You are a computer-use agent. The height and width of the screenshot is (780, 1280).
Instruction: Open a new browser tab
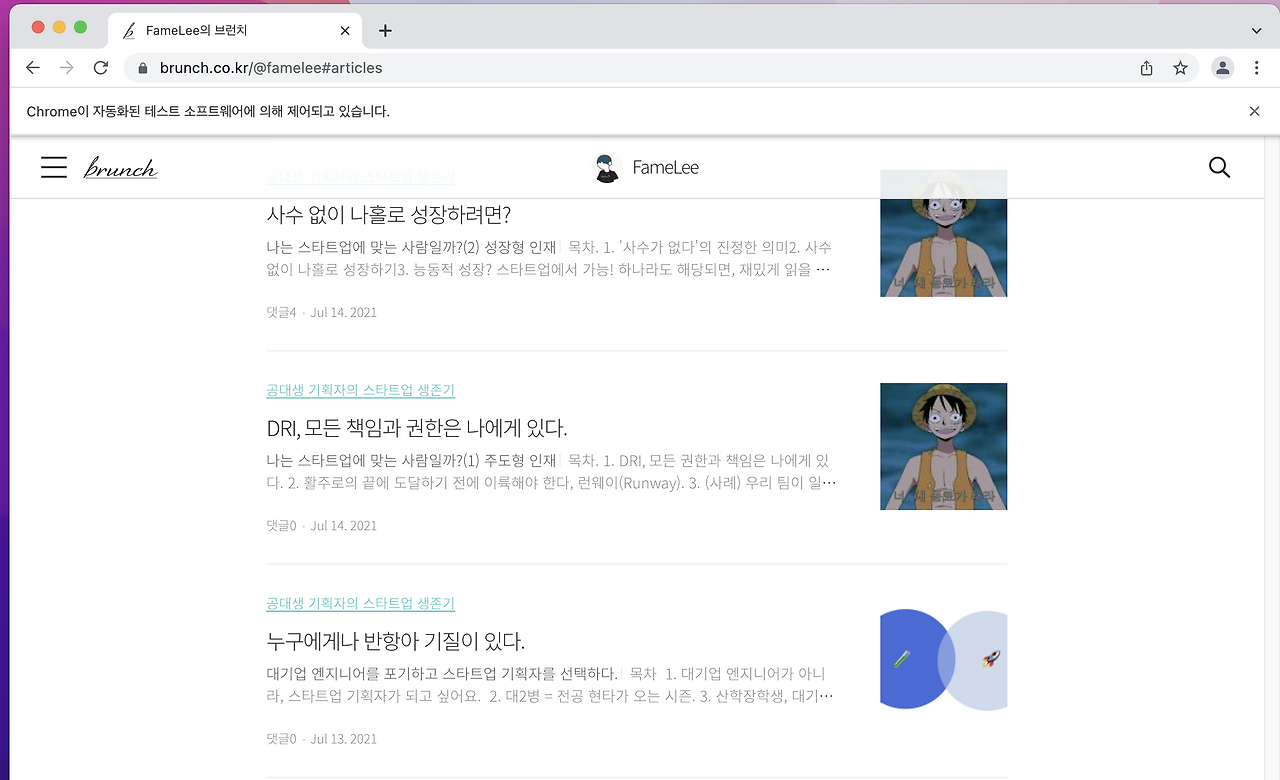coord(385,30)
